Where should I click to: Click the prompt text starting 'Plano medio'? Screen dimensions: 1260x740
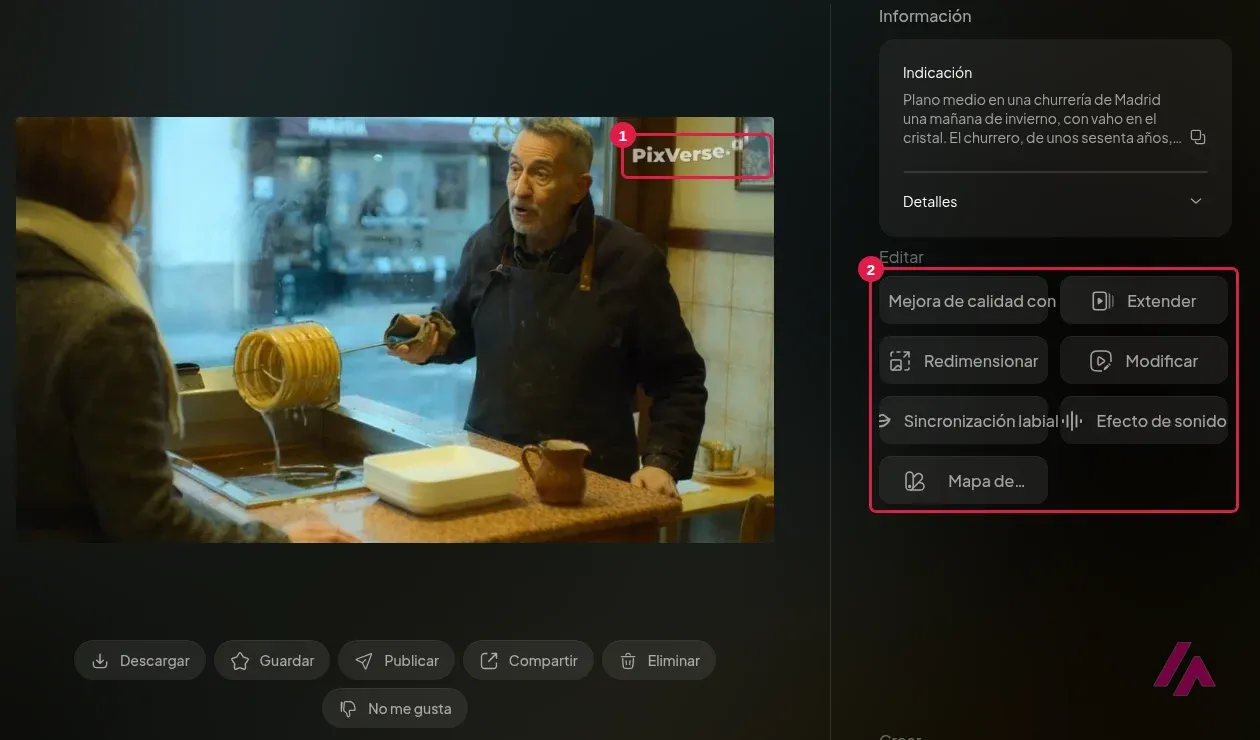1042,119
